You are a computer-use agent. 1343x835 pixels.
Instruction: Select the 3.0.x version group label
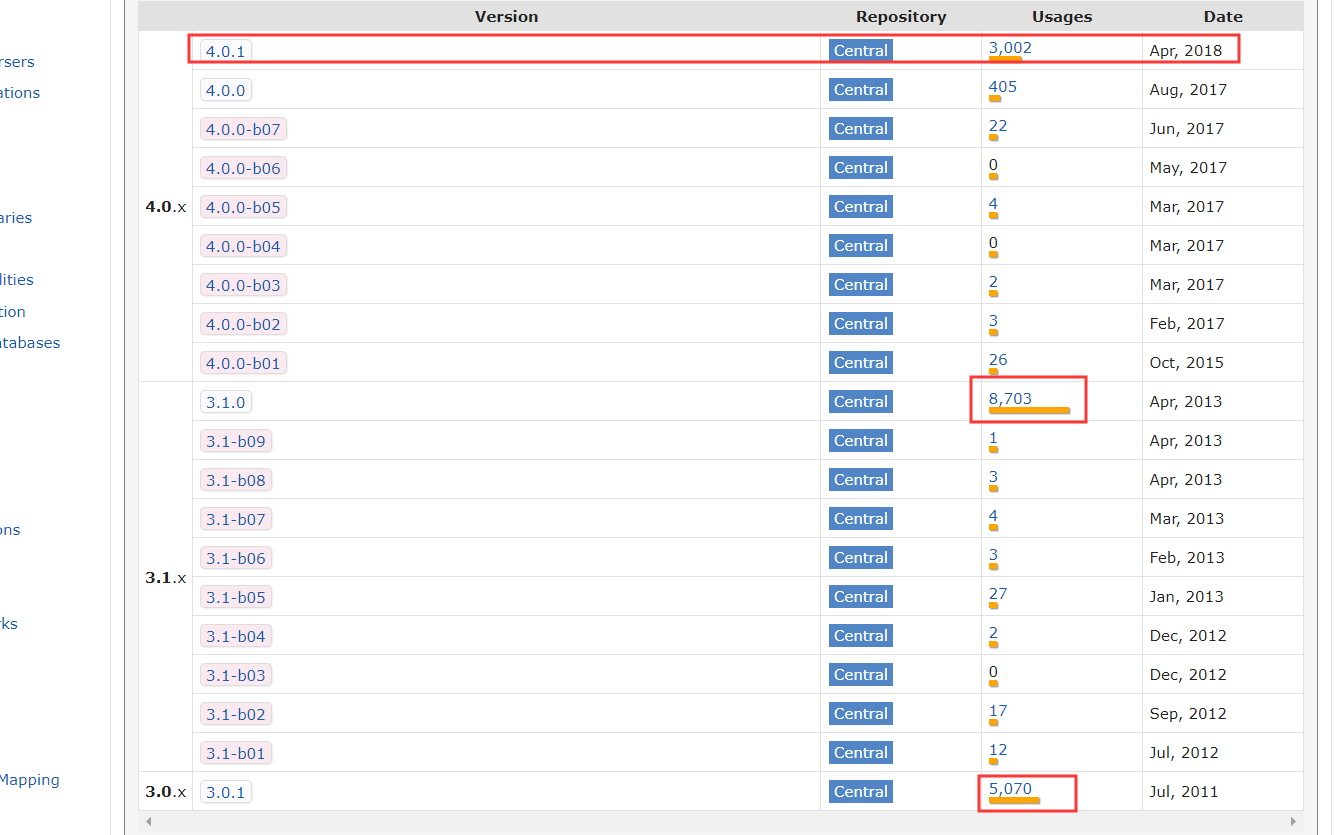165,792
